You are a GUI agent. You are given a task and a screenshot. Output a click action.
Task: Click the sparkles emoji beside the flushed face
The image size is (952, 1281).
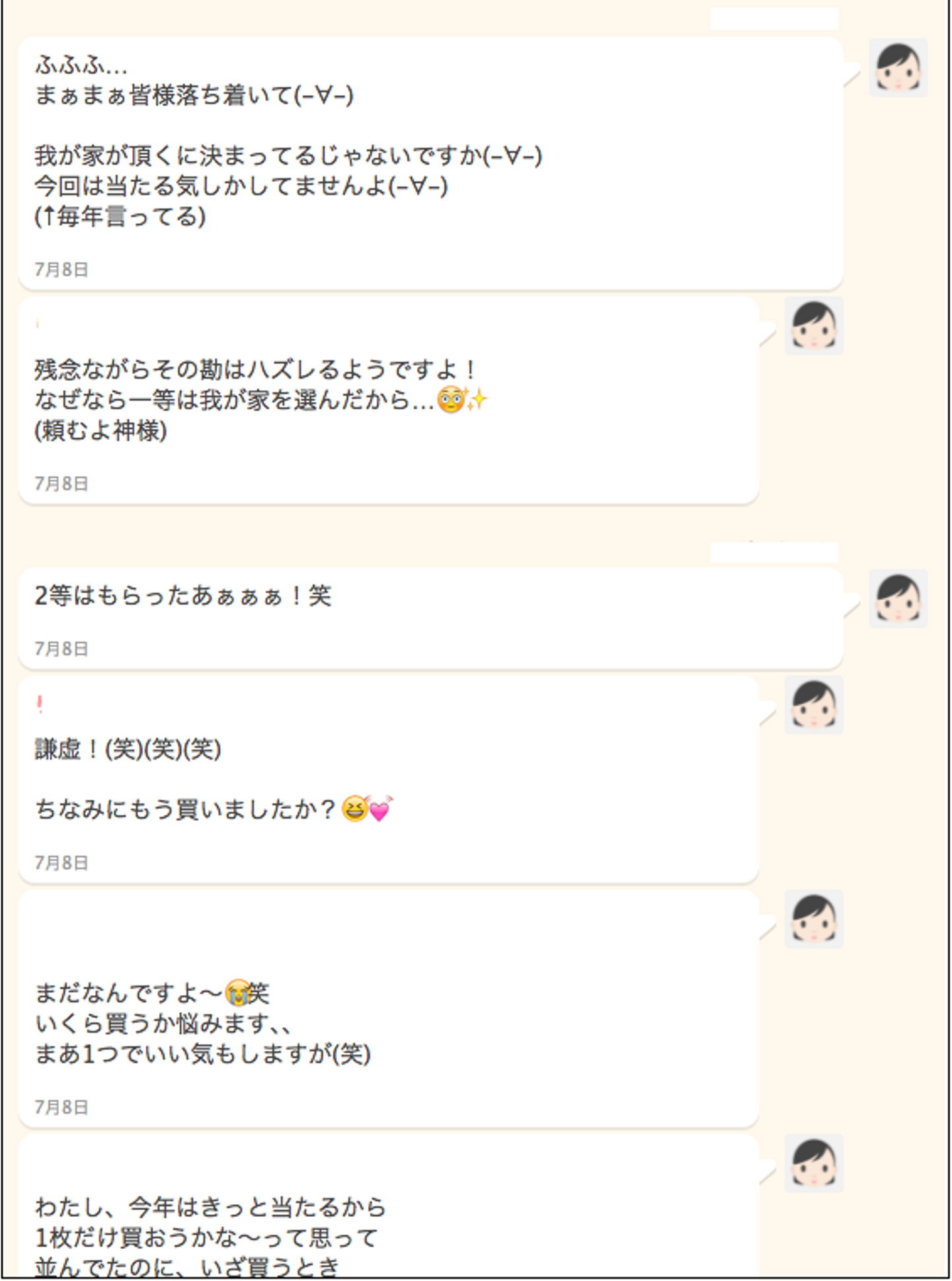pos(477,399)
